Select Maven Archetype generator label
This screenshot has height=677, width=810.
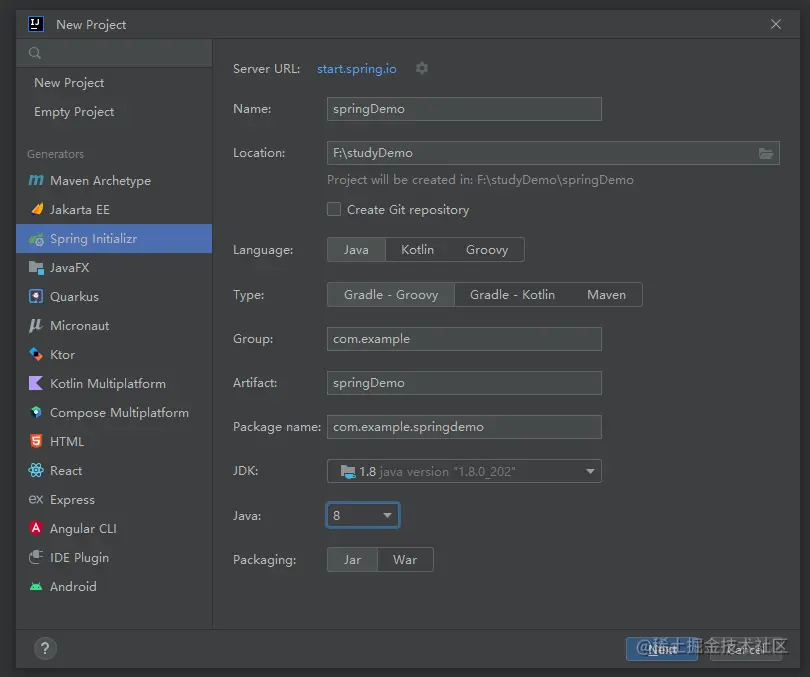[100, 181]
